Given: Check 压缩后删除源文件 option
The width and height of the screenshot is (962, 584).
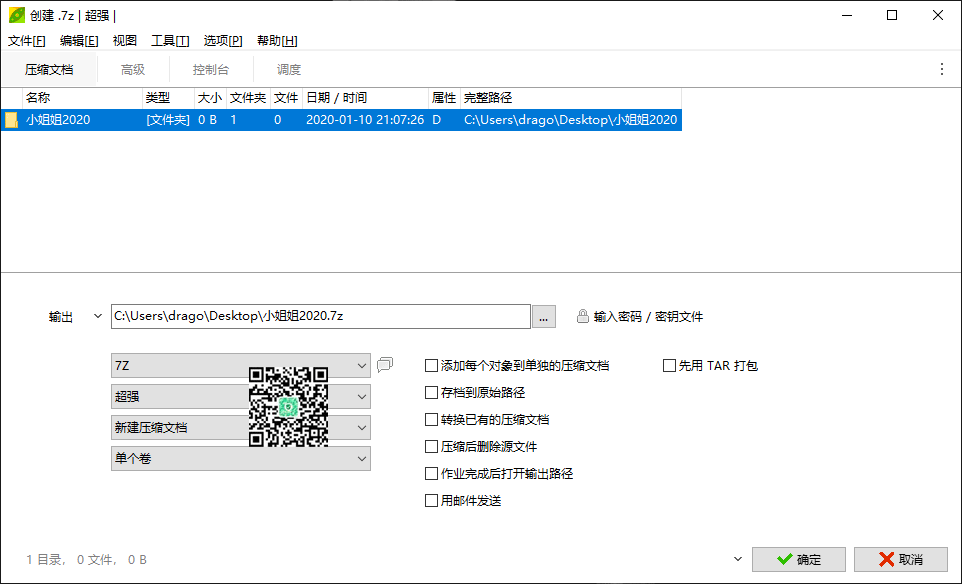Looking at the screenshot, I should (431, 447).
